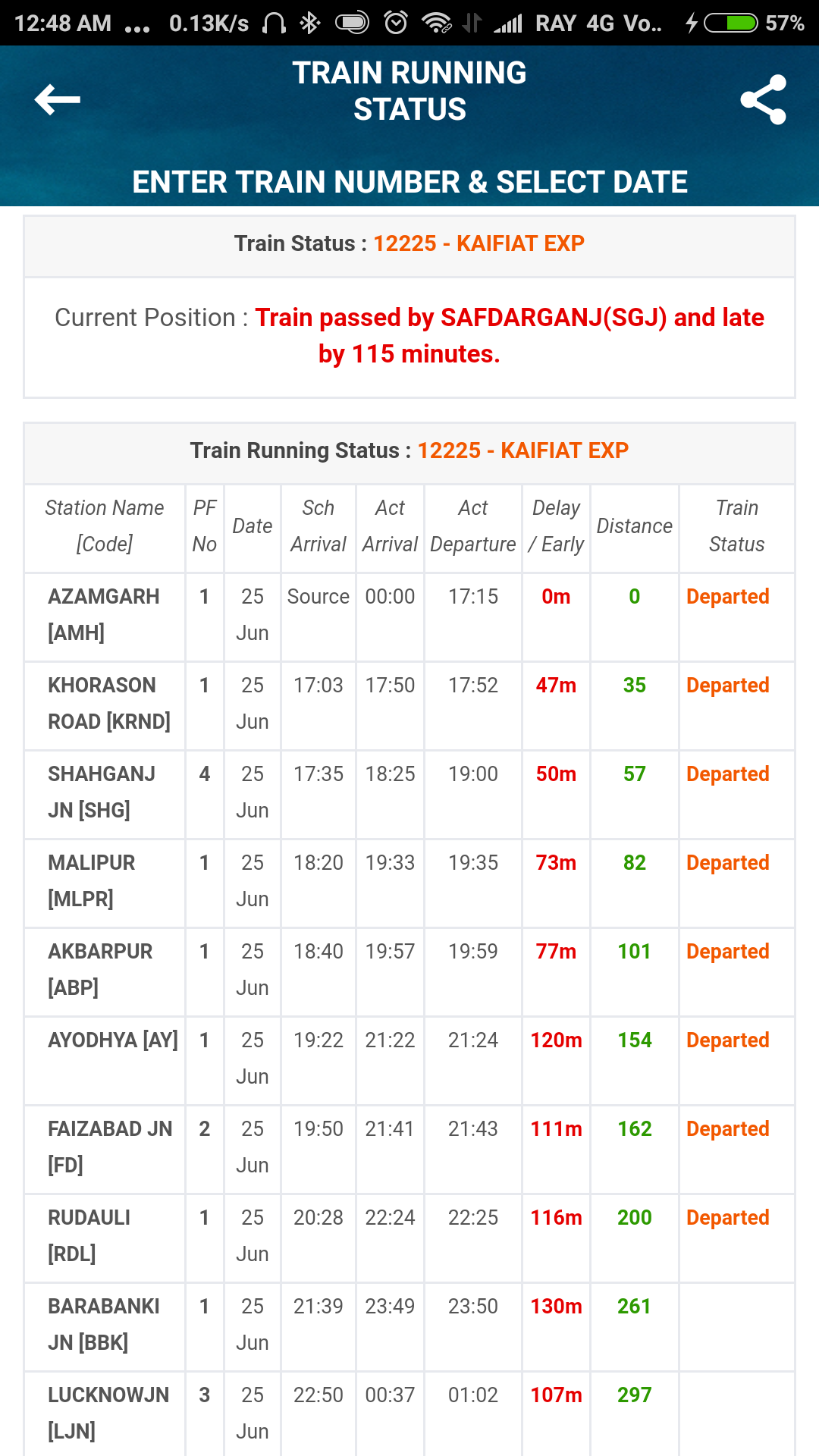Open train link 12225 - KAIFIAT EXP

coord(479,243)
